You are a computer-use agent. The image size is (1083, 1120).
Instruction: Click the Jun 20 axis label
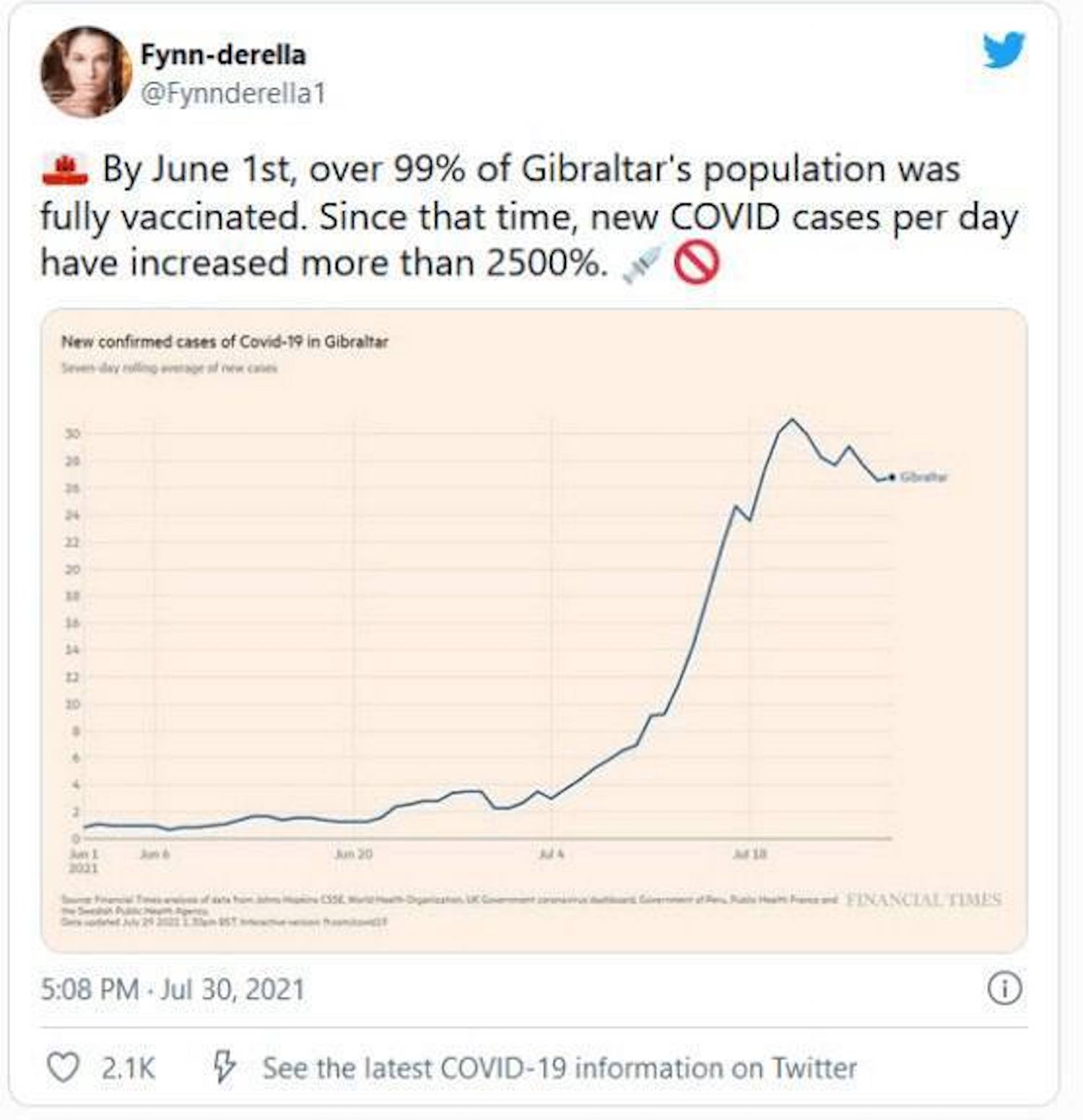(x=354, y=854)
